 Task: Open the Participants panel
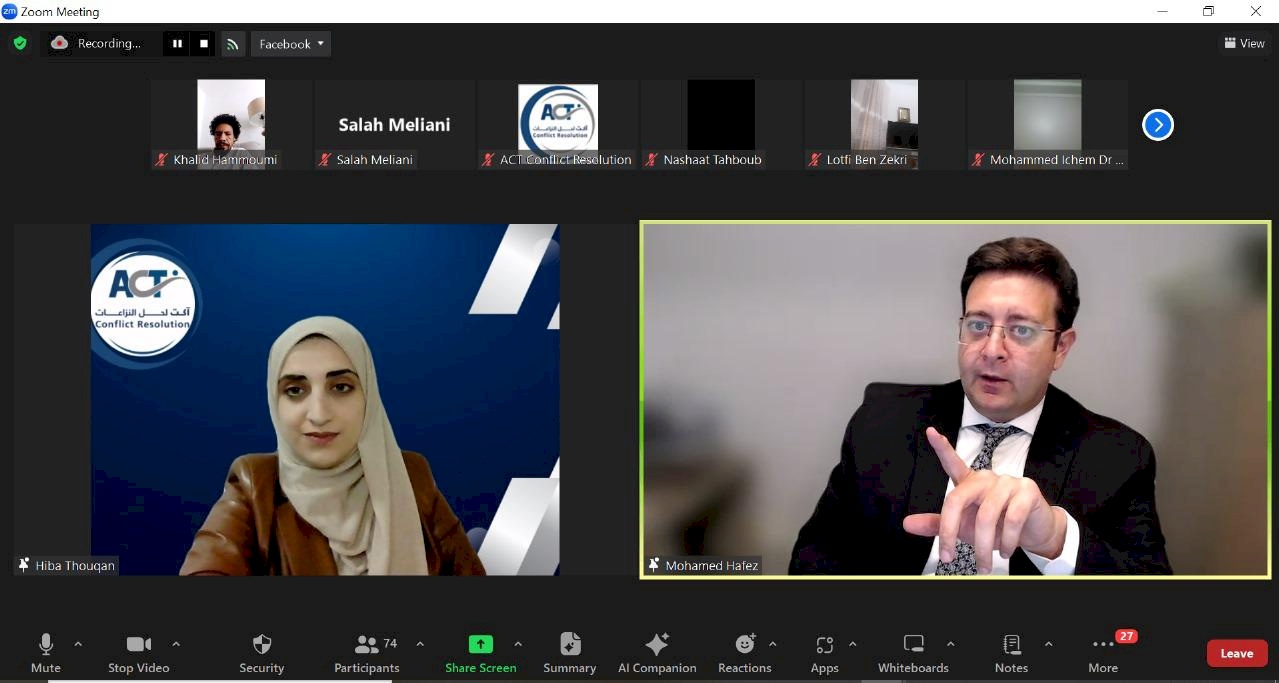pyautogui.click(x=367, y=653)
